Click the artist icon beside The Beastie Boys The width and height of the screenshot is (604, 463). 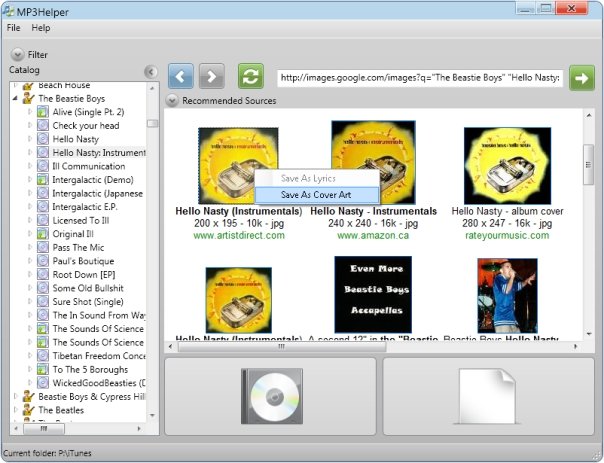point(29,98)
